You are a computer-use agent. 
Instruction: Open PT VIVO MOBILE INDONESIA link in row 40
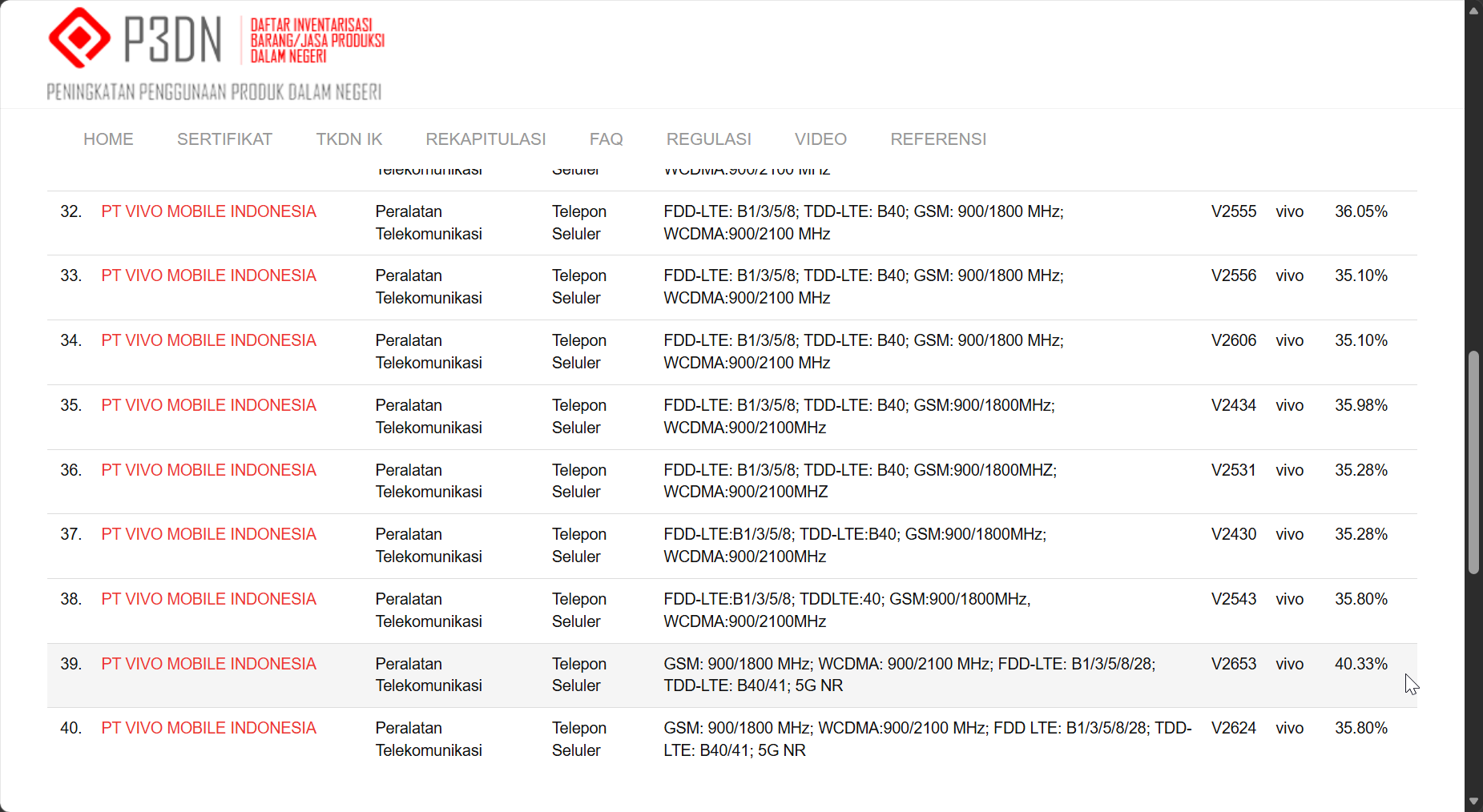pyautogui.click(x=208, y=728)
